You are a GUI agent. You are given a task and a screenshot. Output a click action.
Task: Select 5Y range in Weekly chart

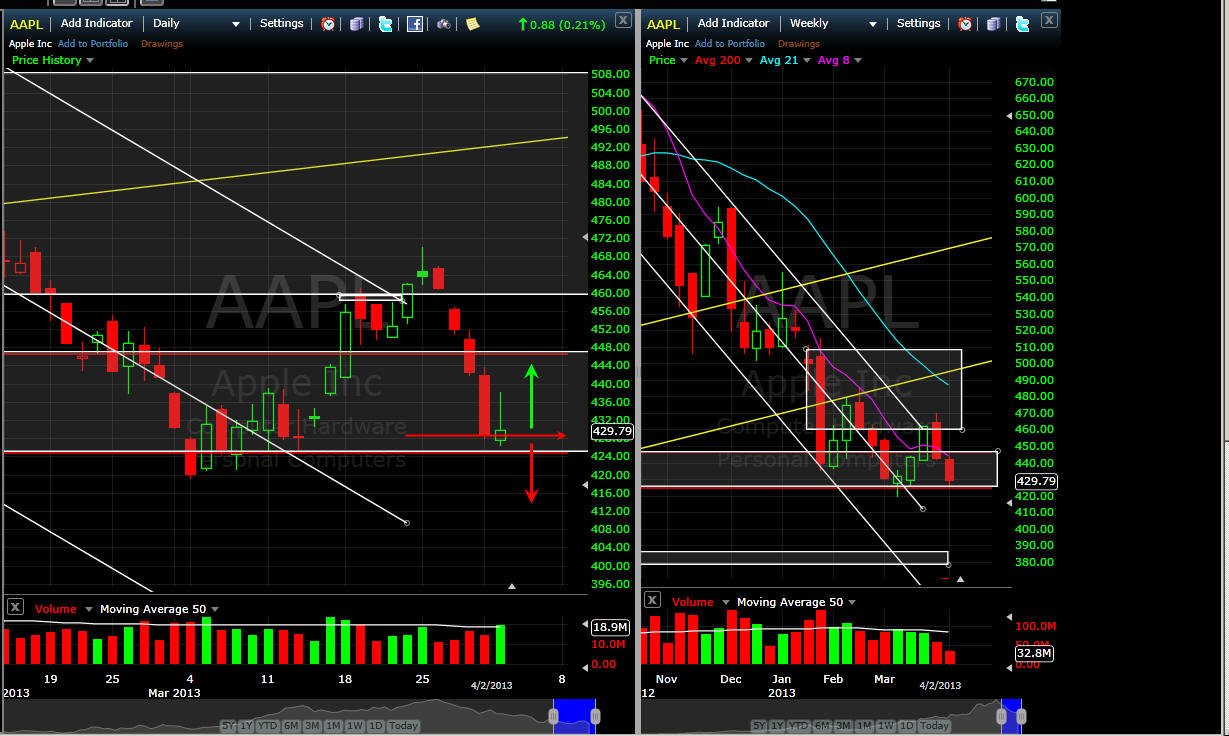[x=759, y=725]
